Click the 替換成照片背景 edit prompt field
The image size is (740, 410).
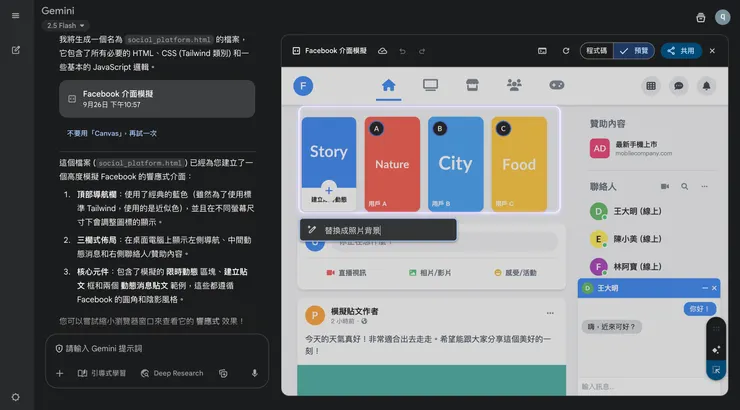tap(378, 230)
